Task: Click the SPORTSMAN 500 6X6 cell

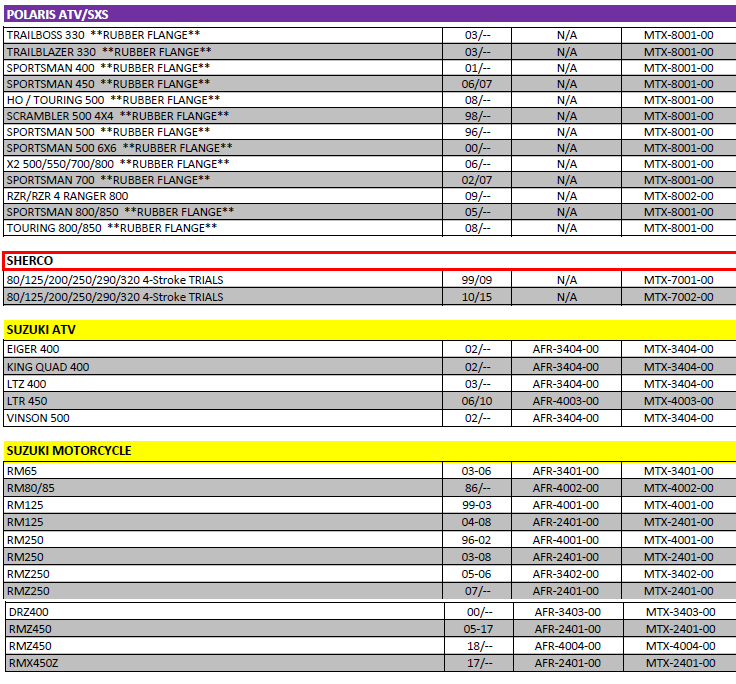Action: [x=223, y=148]
